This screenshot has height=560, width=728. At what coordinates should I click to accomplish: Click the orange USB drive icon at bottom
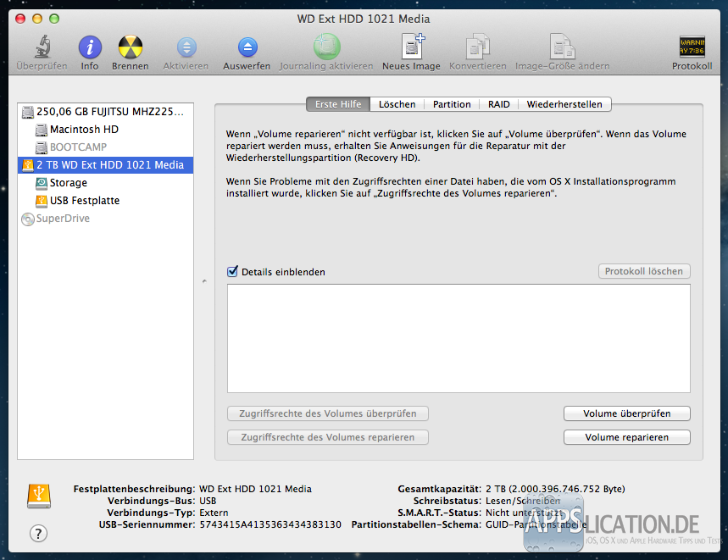tap(39, 496)
